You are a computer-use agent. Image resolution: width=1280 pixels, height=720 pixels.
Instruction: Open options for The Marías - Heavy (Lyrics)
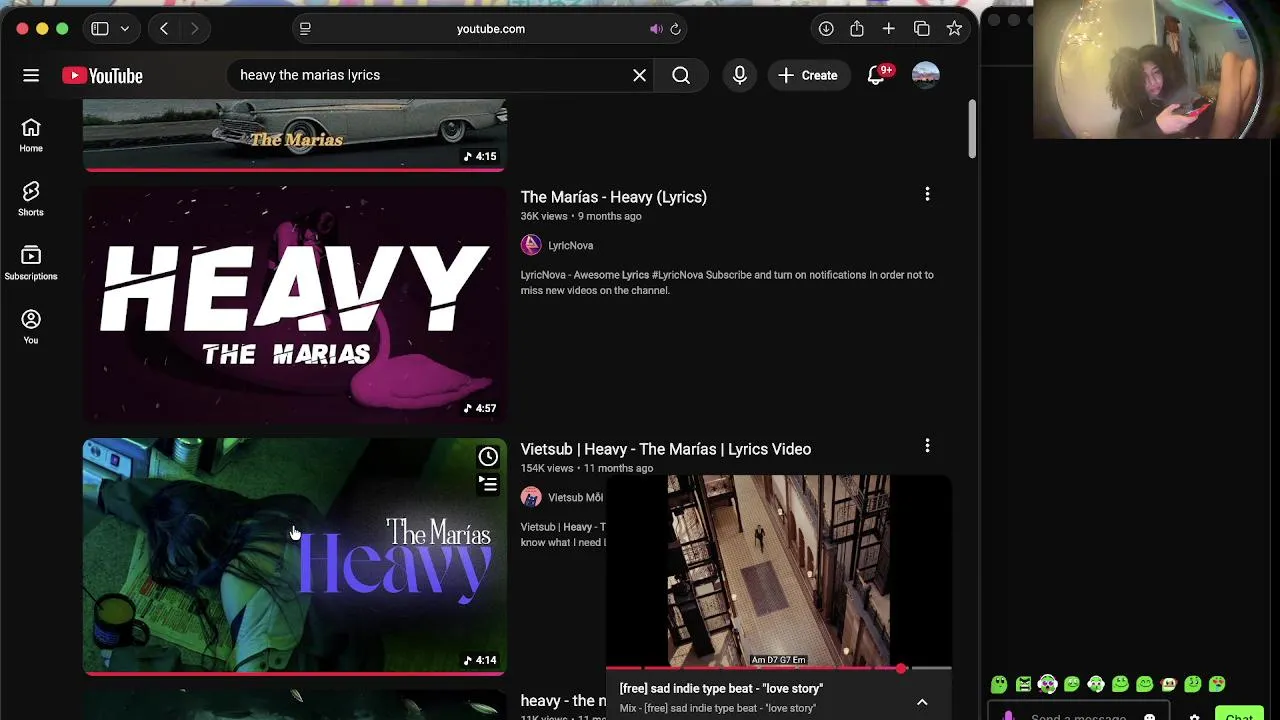point(927,194)
